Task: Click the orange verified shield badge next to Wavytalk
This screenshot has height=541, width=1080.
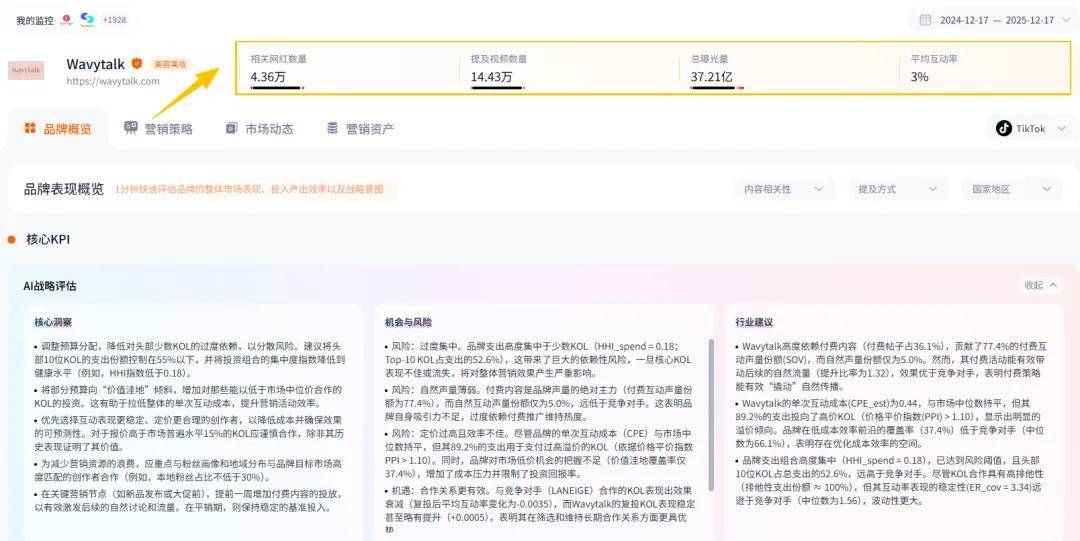Action: coord(137,64)
